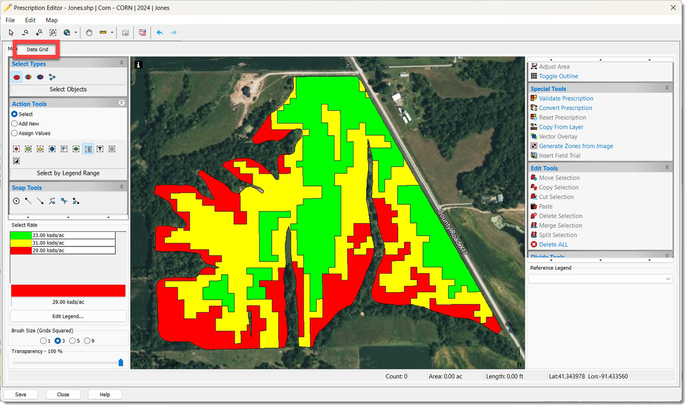
Task: Run Validate Prescription tool
Action: (566, 99)
